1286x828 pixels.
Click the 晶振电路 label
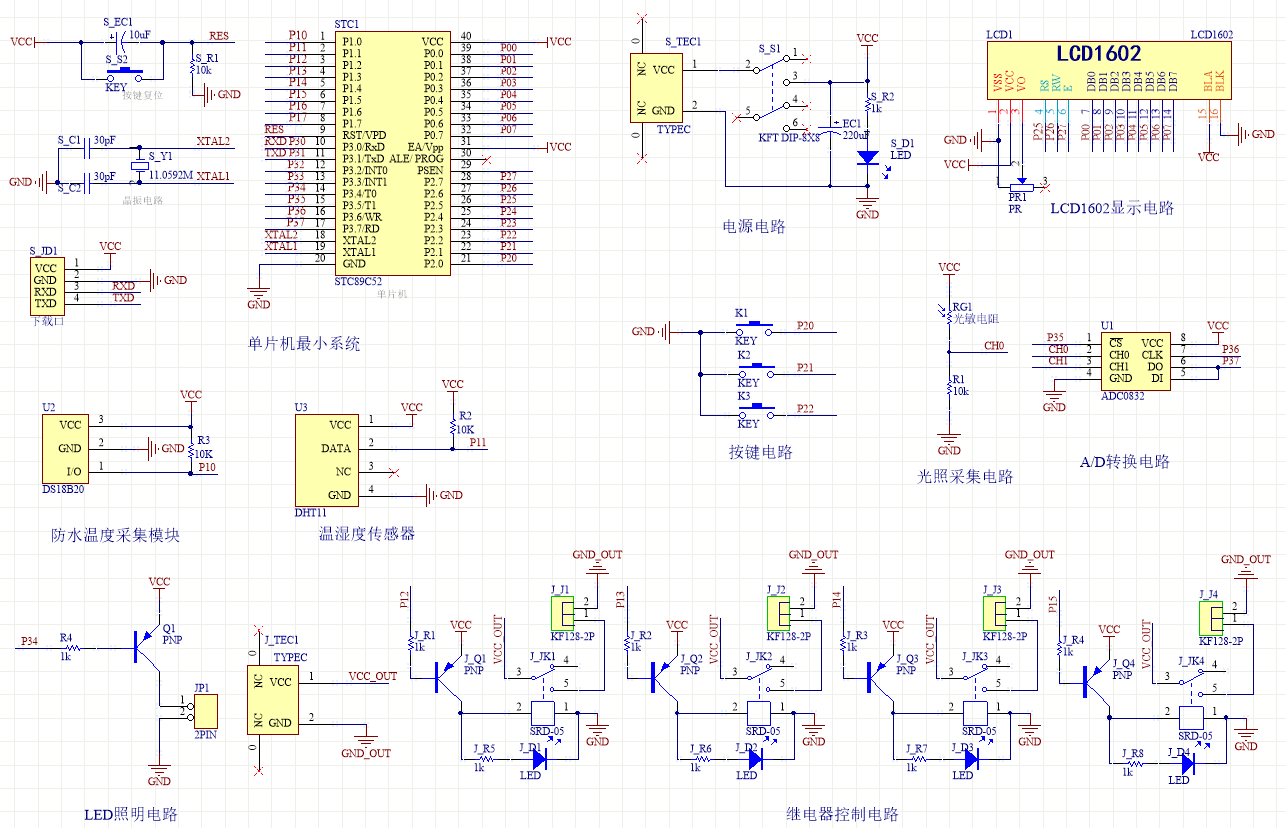click(143, 200)
